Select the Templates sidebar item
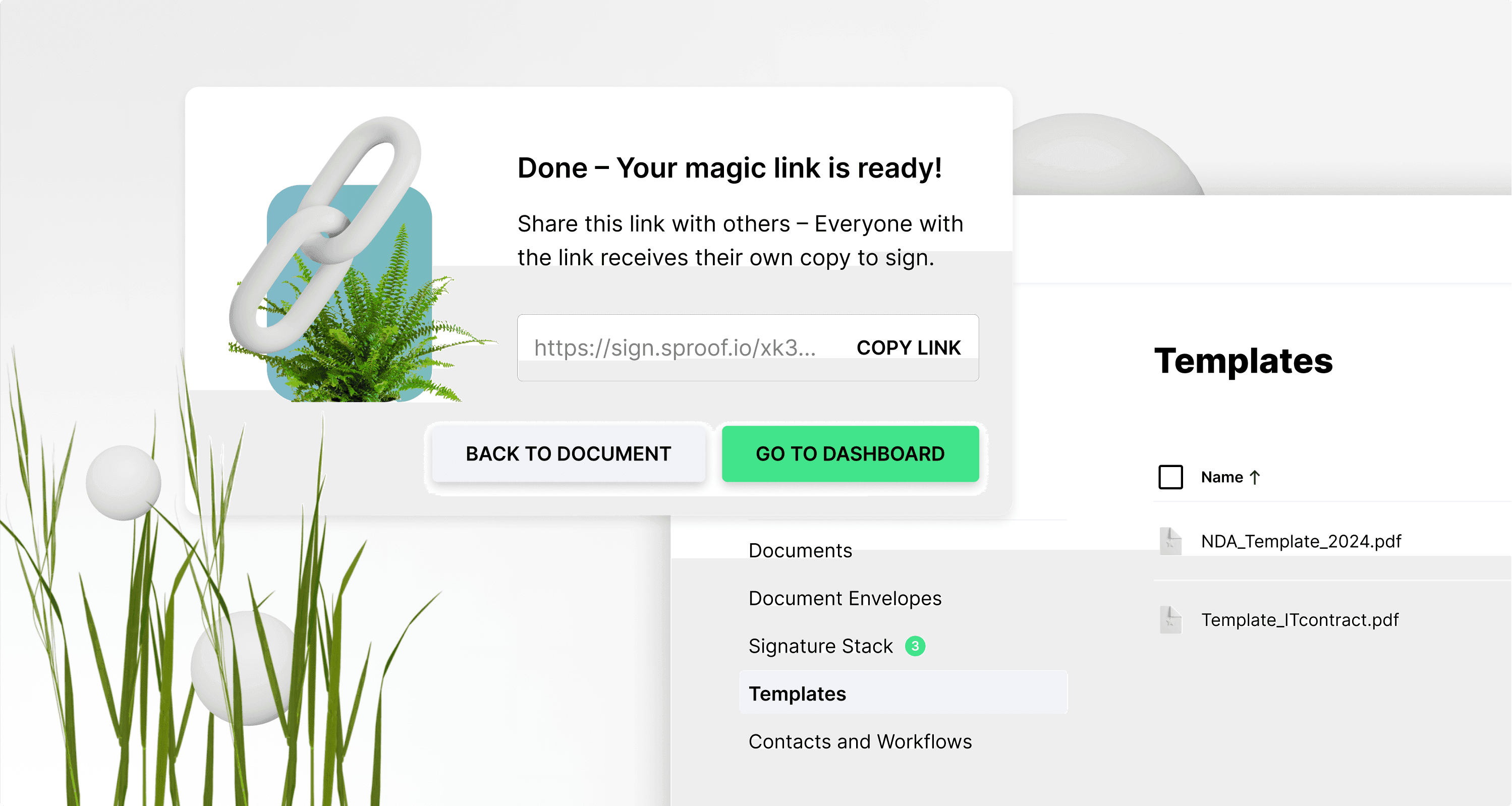 pos(904,694)
